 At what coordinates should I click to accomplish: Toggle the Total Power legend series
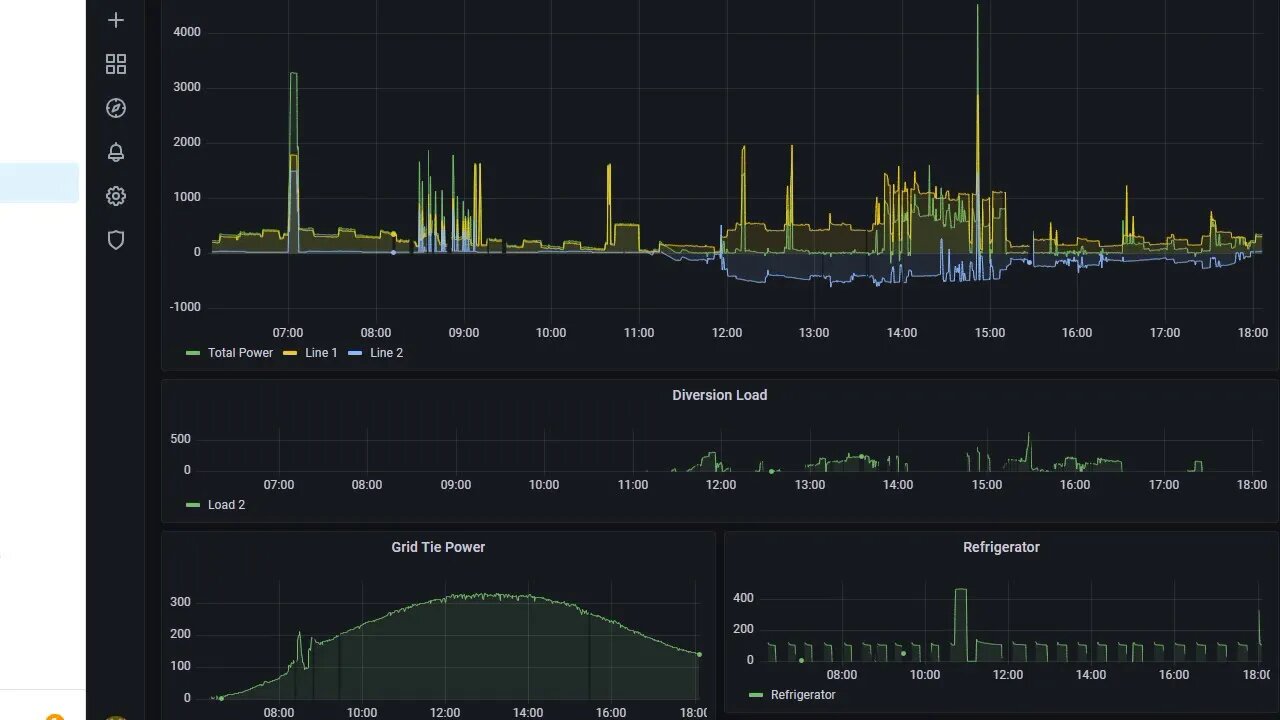[x=240, y=353]
